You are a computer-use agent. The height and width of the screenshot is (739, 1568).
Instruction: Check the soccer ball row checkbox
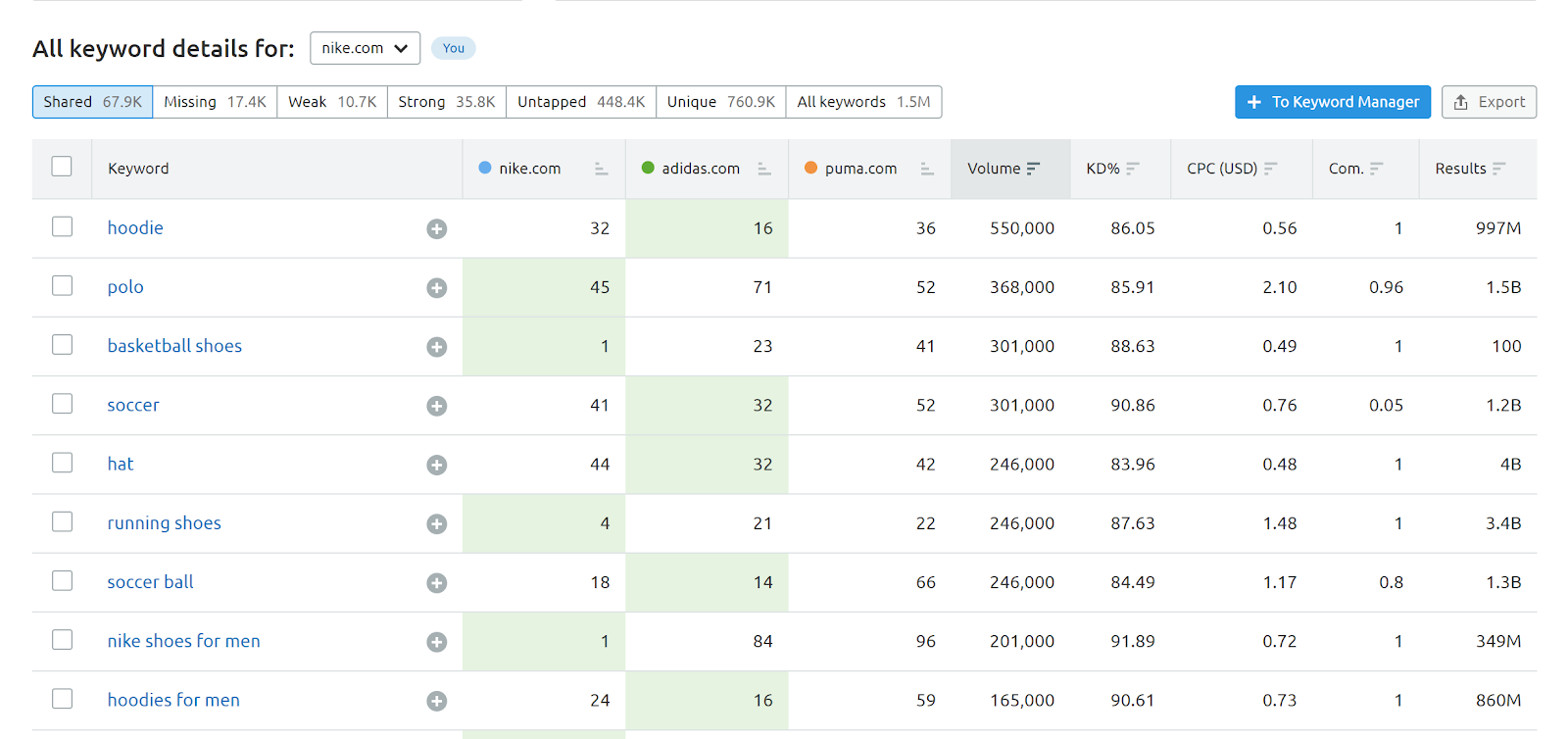point(62,580)
